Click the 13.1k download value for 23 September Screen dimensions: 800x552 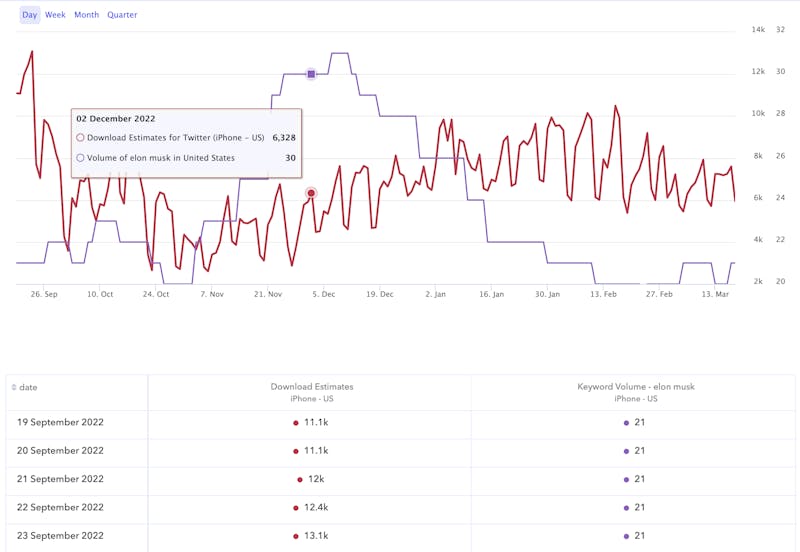[x=316, y=536]
